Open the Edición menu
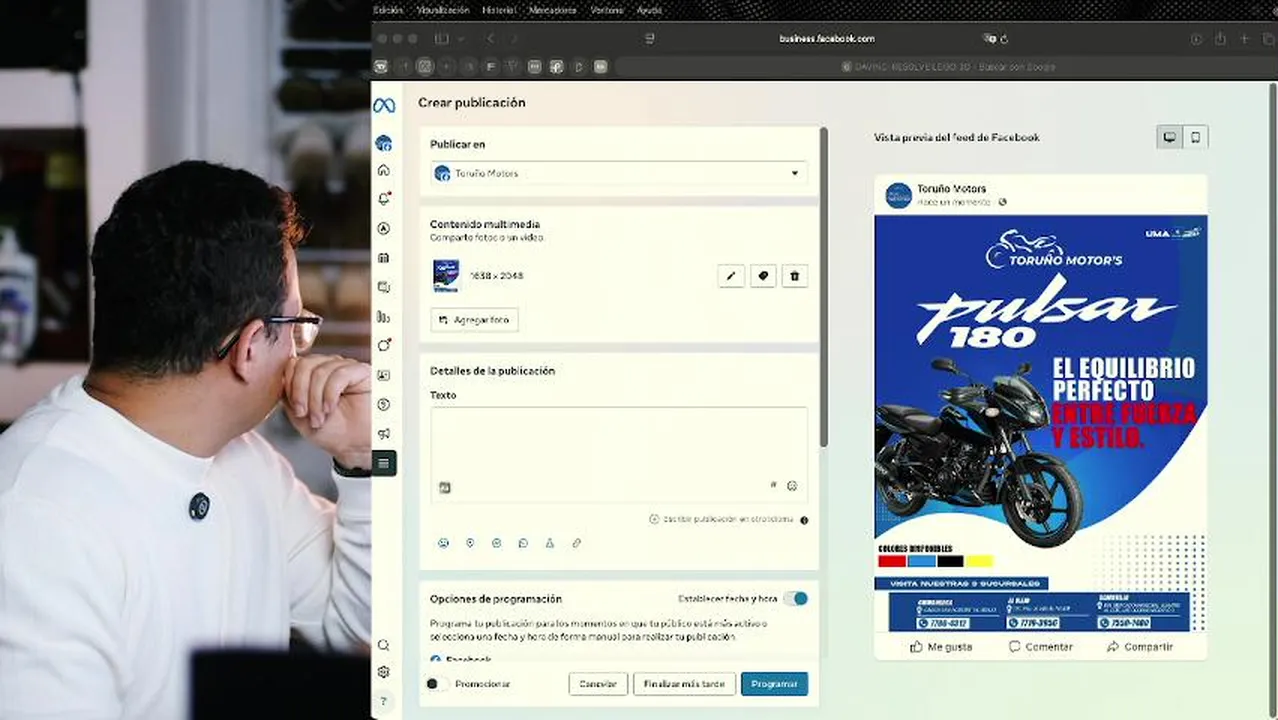Screen dimensions: 1278x720 pos(388,10)
